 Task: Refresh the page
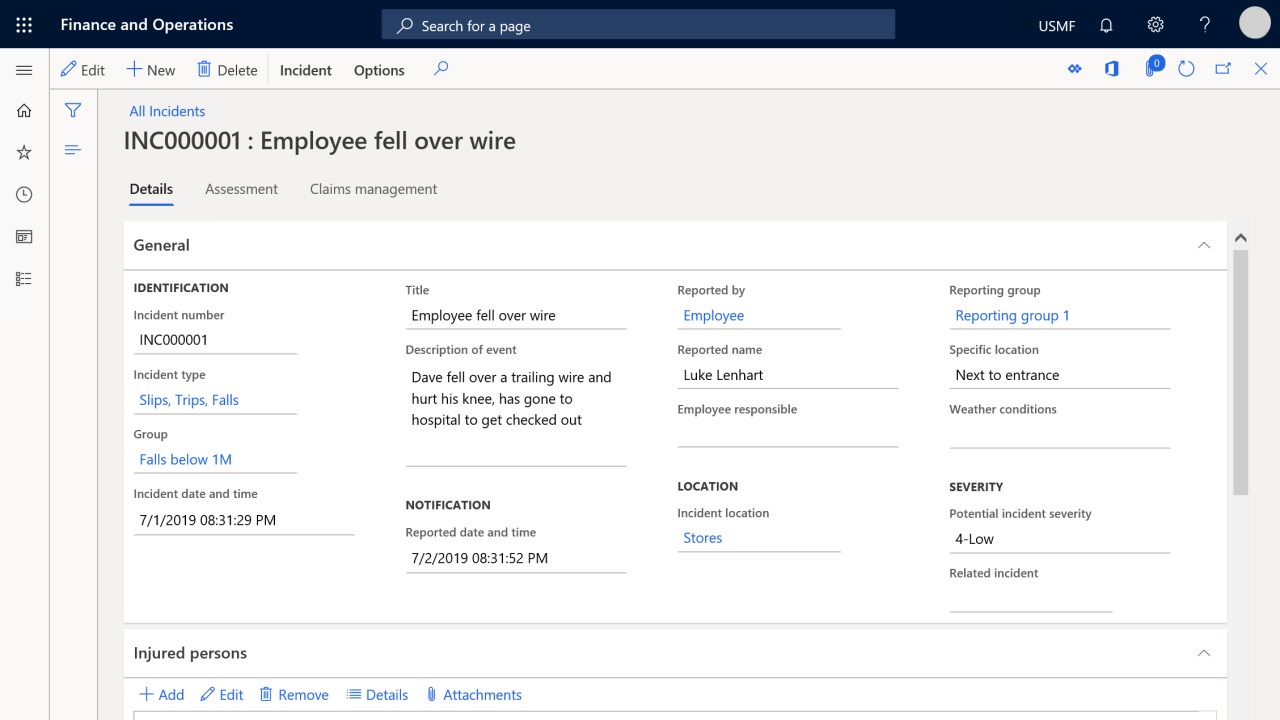(1186, 69)
